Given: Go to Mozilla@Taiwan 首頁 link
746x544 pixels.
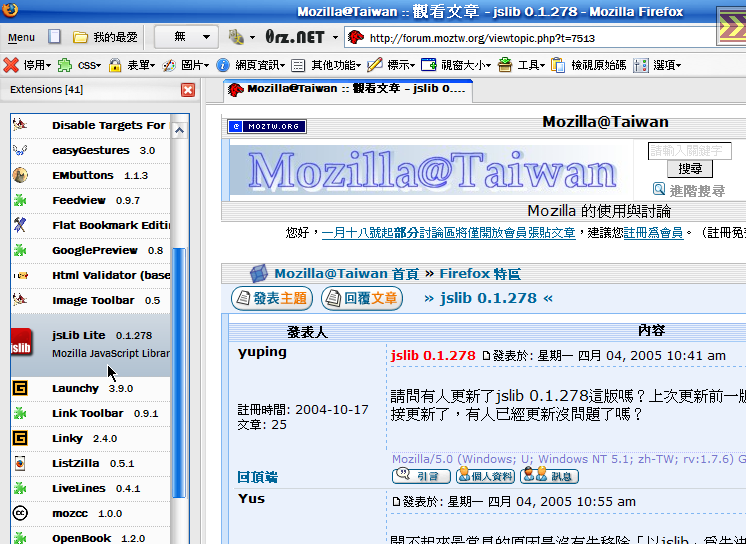Looking at the screenshot, I should point(346,274).
